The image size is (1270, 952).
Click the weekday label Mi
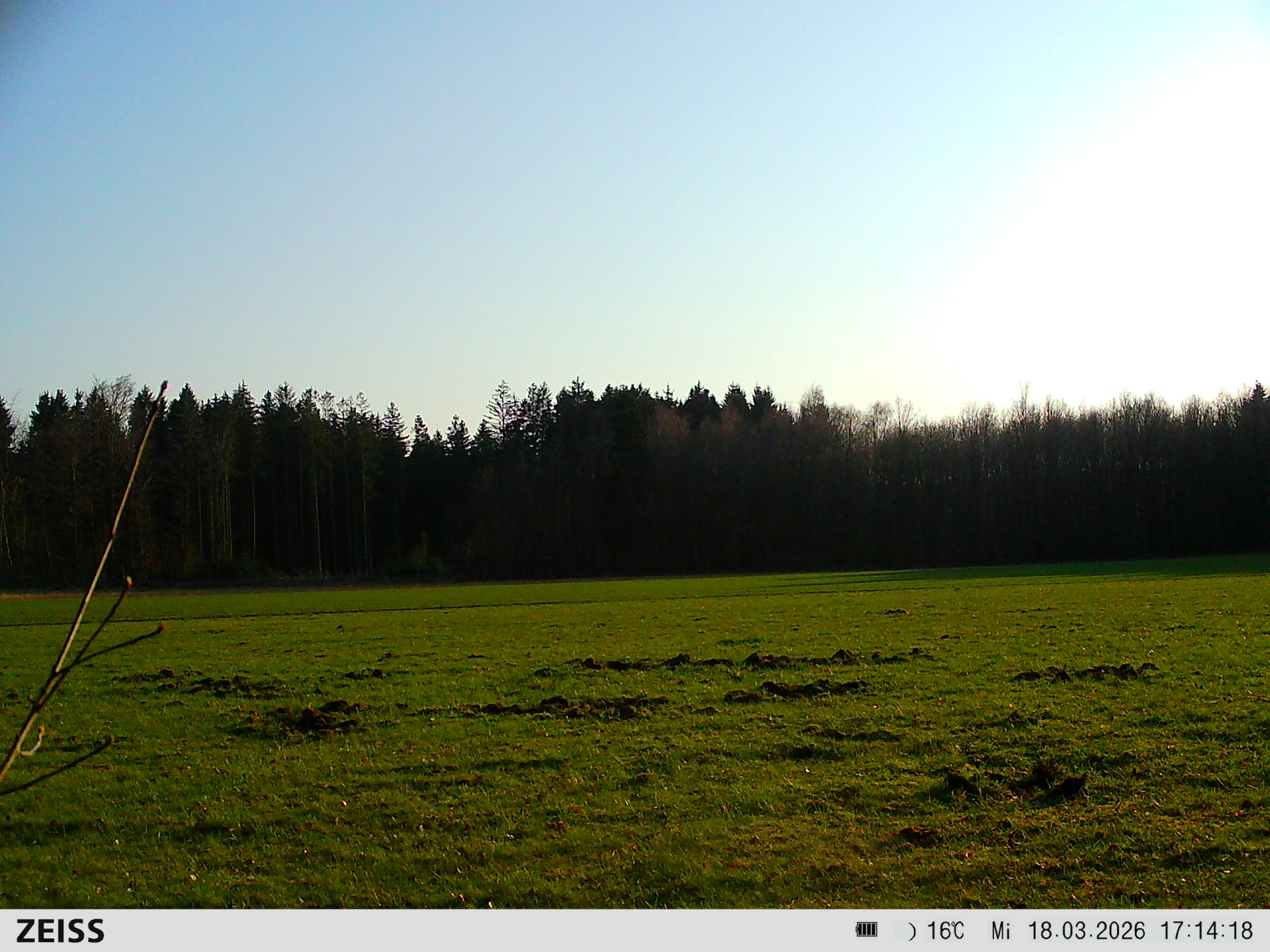pos(1000,931)
